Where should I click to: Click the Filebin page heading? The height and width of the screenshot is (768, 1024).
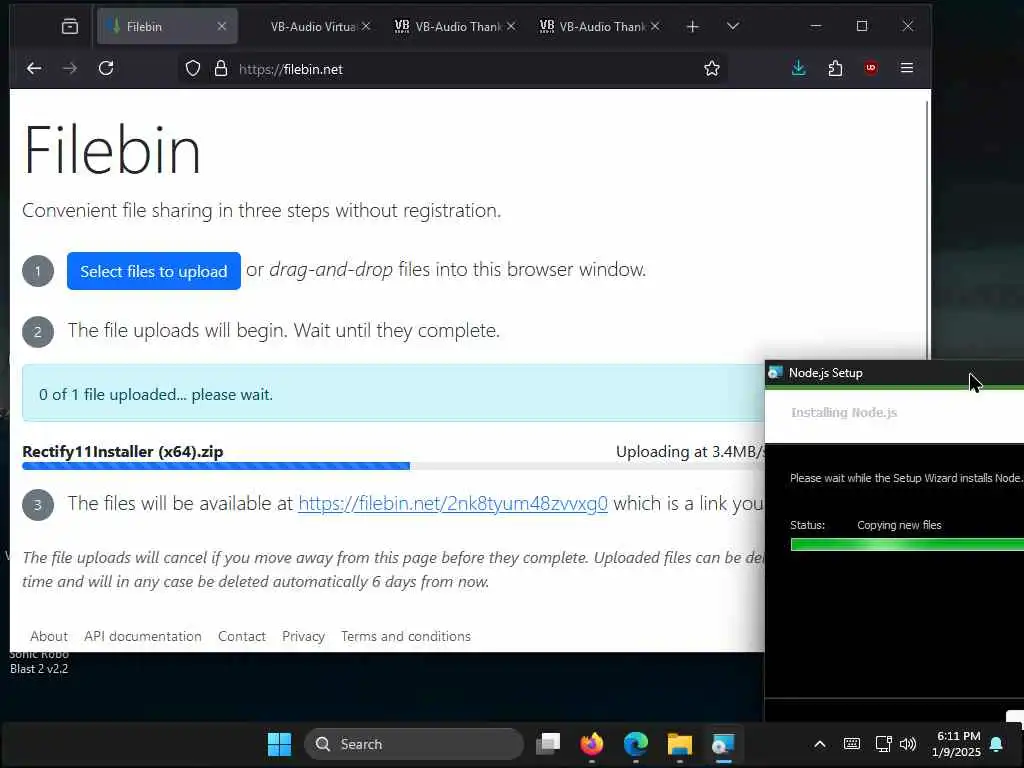[x=112, y=150]
